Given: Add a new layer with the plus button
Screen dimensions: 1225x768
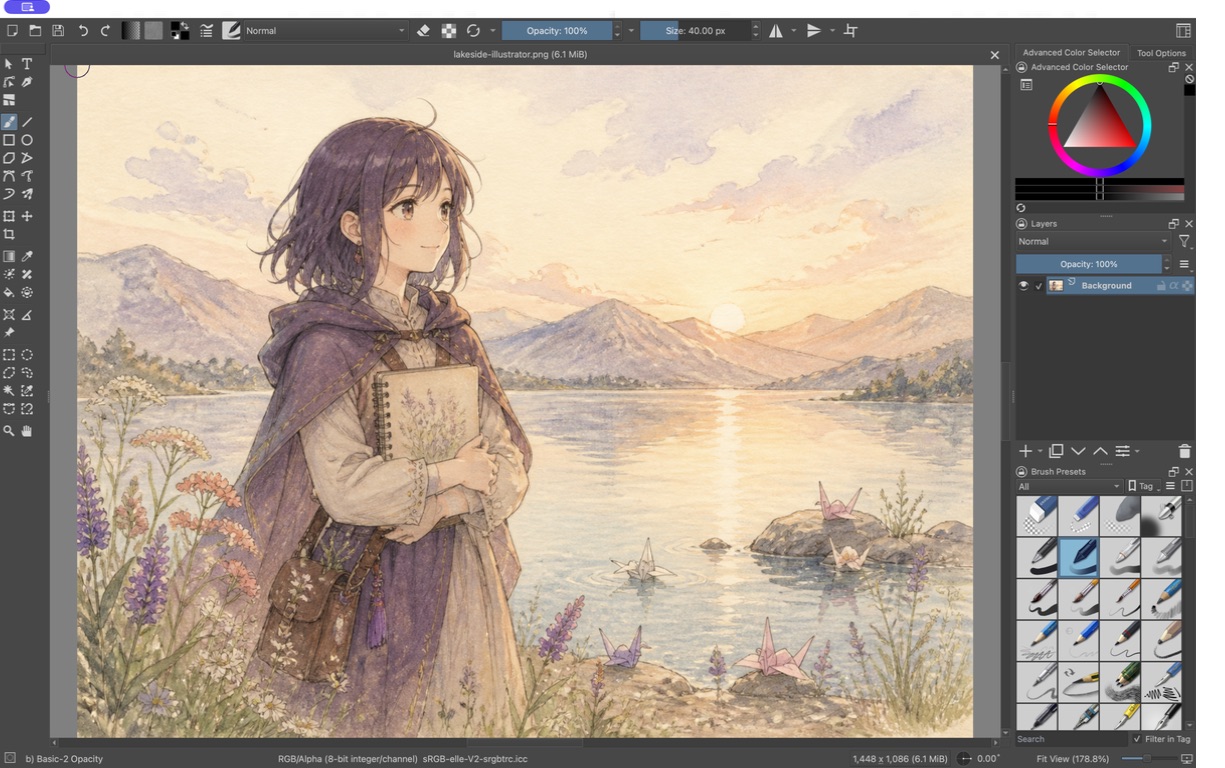Looking at the screenshot, I should (x=1025, y=452).
